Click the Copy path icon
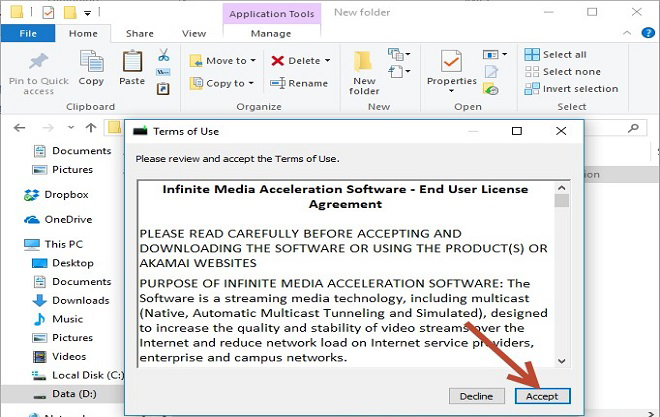660x417 pixels. pos(163,72)
